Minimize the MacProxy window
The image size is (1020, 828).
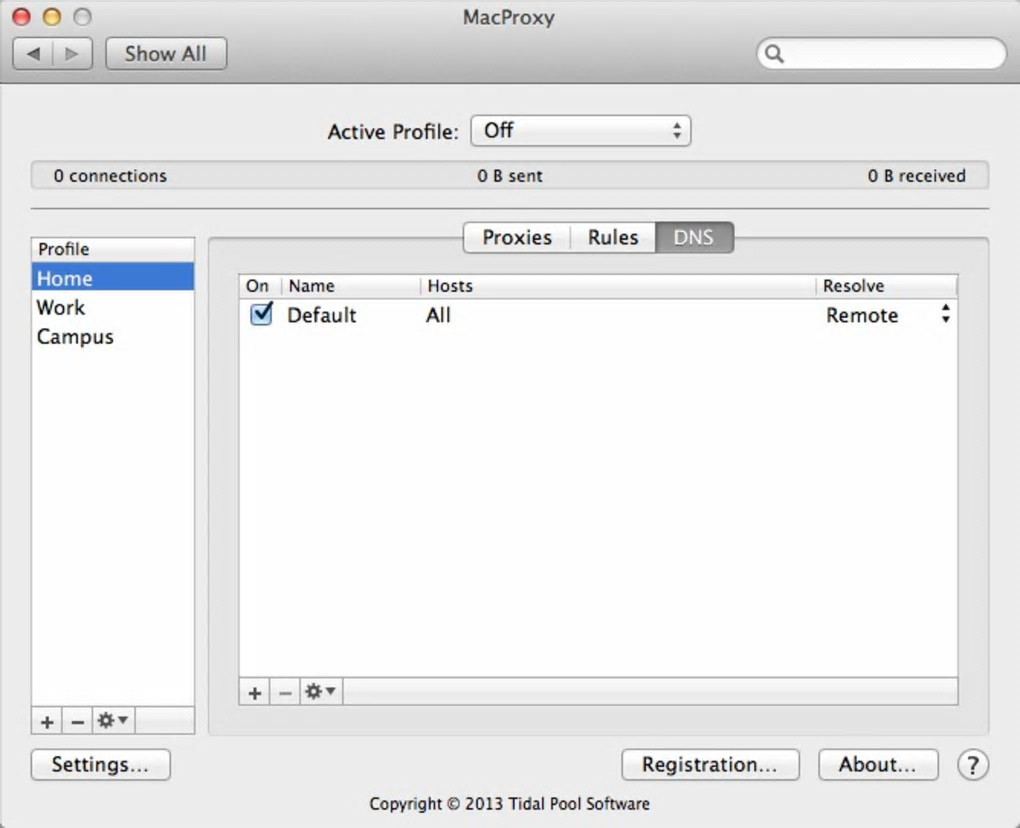tap(52, 17)
